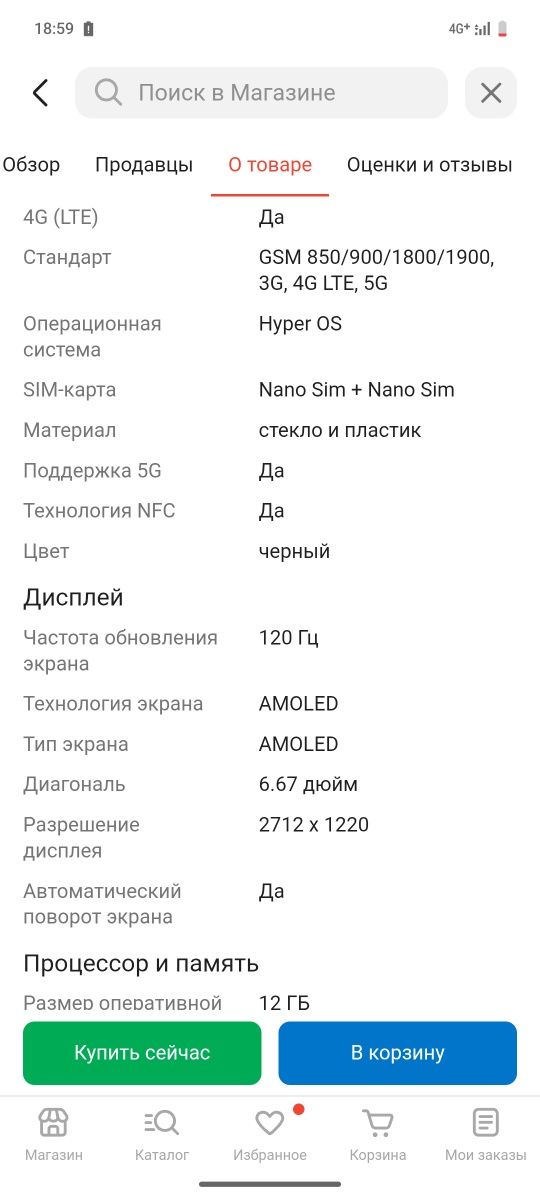The width and height of the screenshot is (540, 1200).
Task: Open the Каталог catalog icon
Action: coord(162,1123)
